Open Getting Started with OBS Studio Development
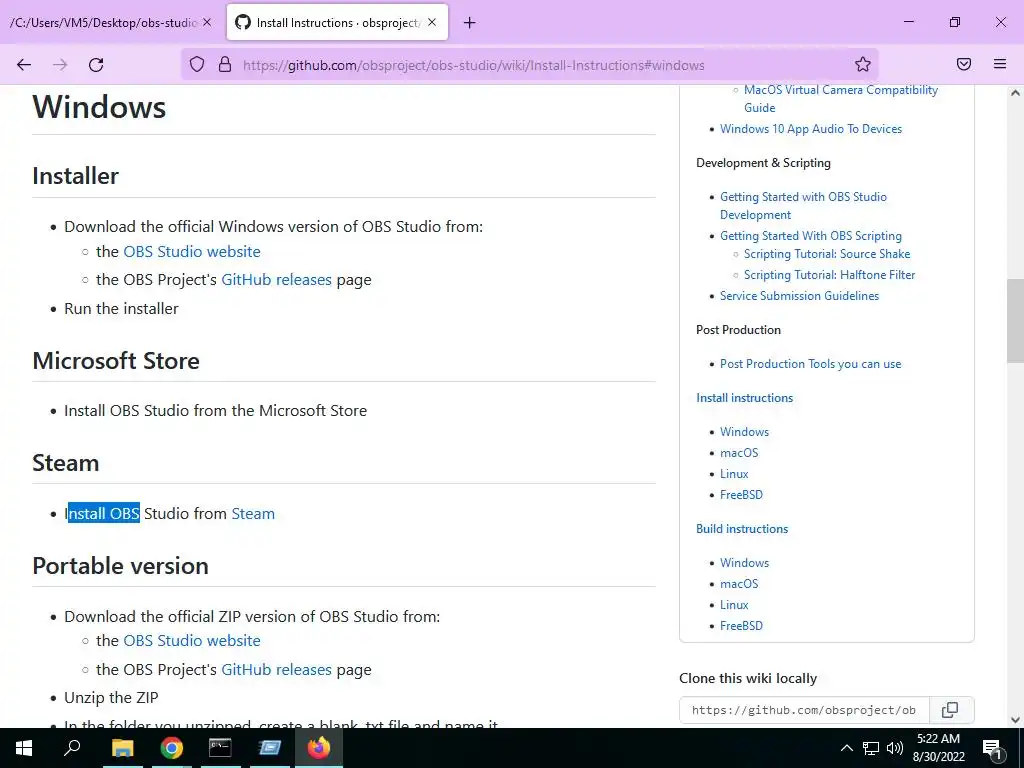This screenshot has width=1024, height=768. coord(803,206)
